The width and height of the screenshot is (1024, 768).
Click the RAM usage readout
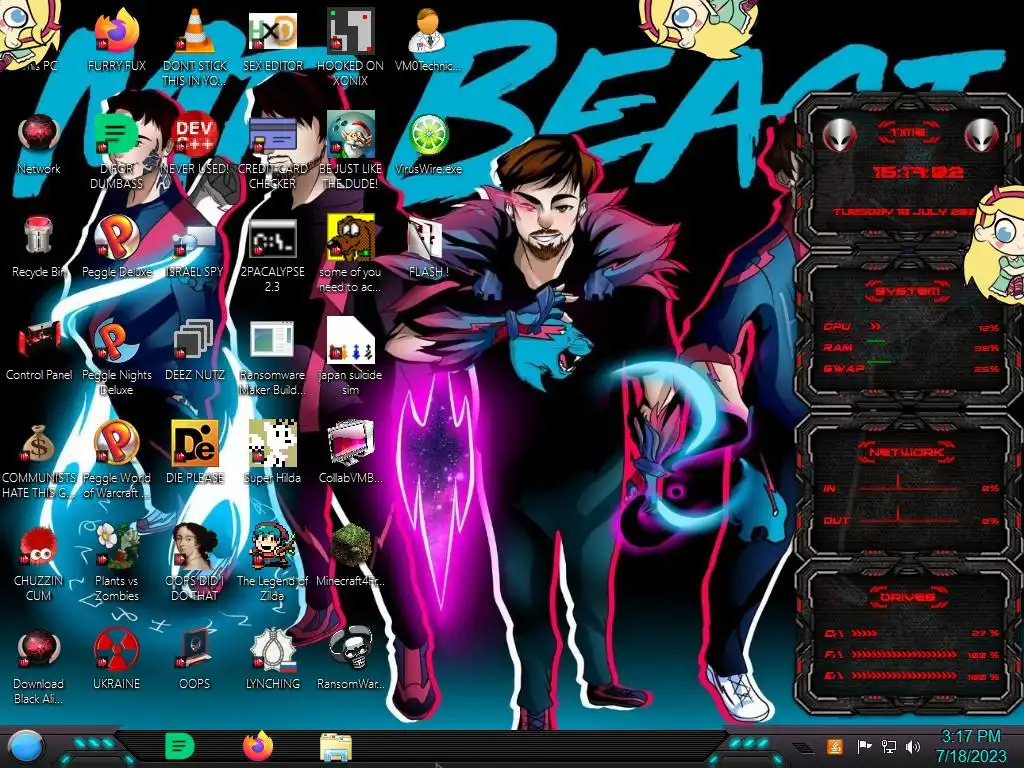click(987, 348)
